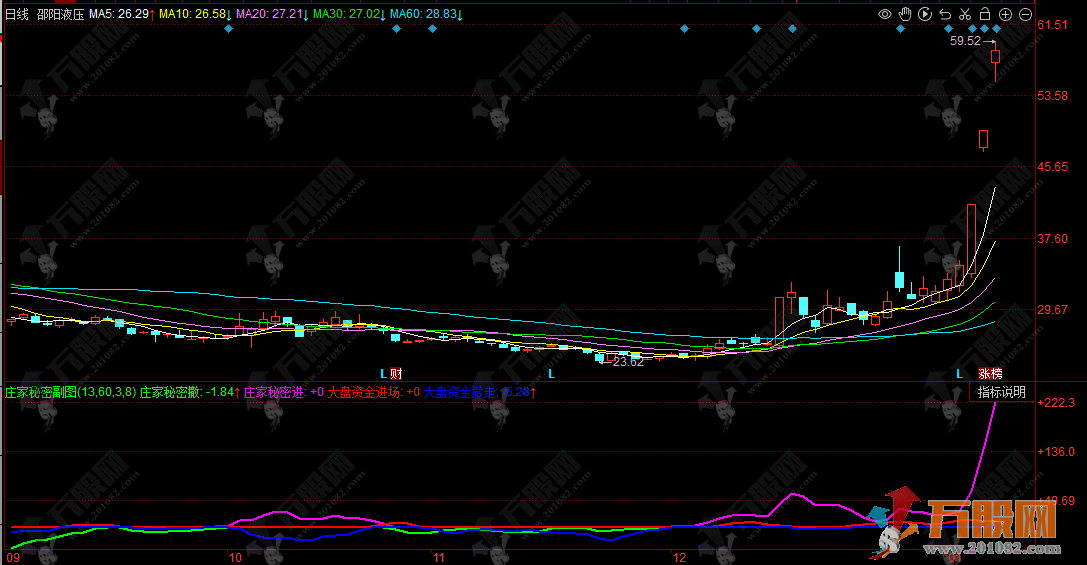Click the blue 财 marker on the chart
Viewport: 1087px width, 565px height.
click(x=396, y=373)
